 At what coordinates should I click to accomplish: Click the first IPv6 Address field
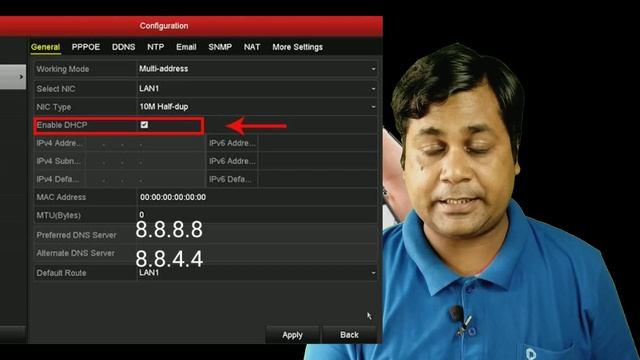318,143
